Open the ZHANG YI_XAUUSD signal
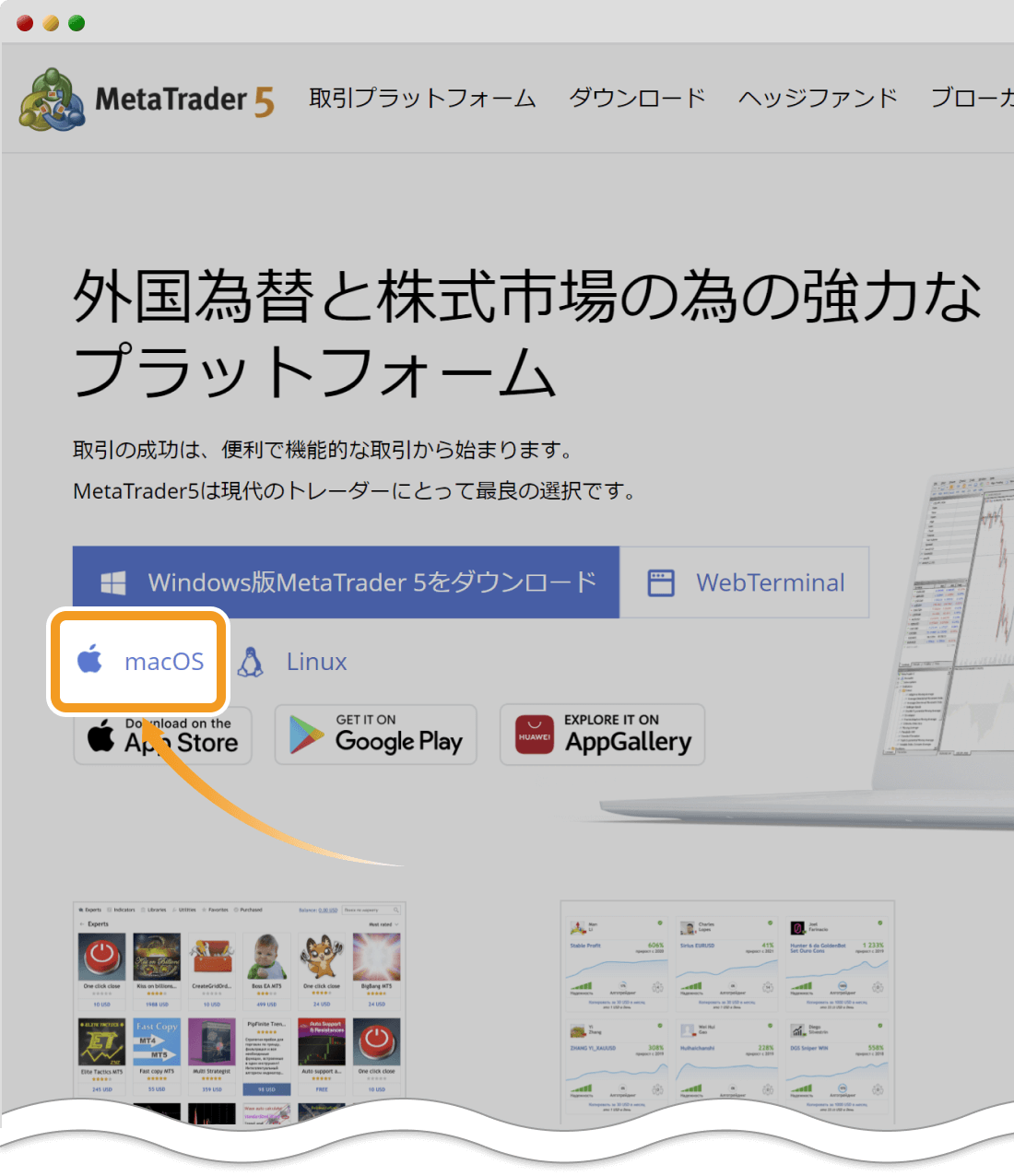The height and width of the screenshot is (1176, 1014). tap(592, 1048)
